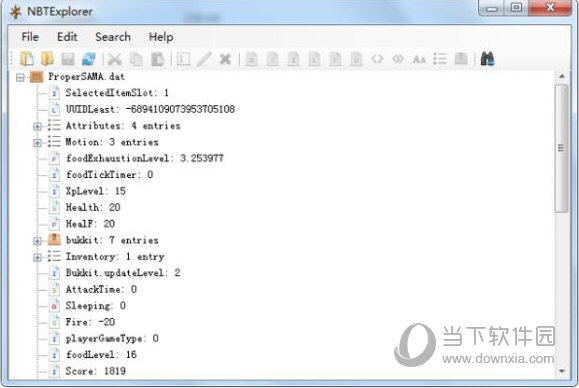Screen dimensions: 579x388
Task: Click the Add Long Tag icon
Action: [x=315, y=59]
